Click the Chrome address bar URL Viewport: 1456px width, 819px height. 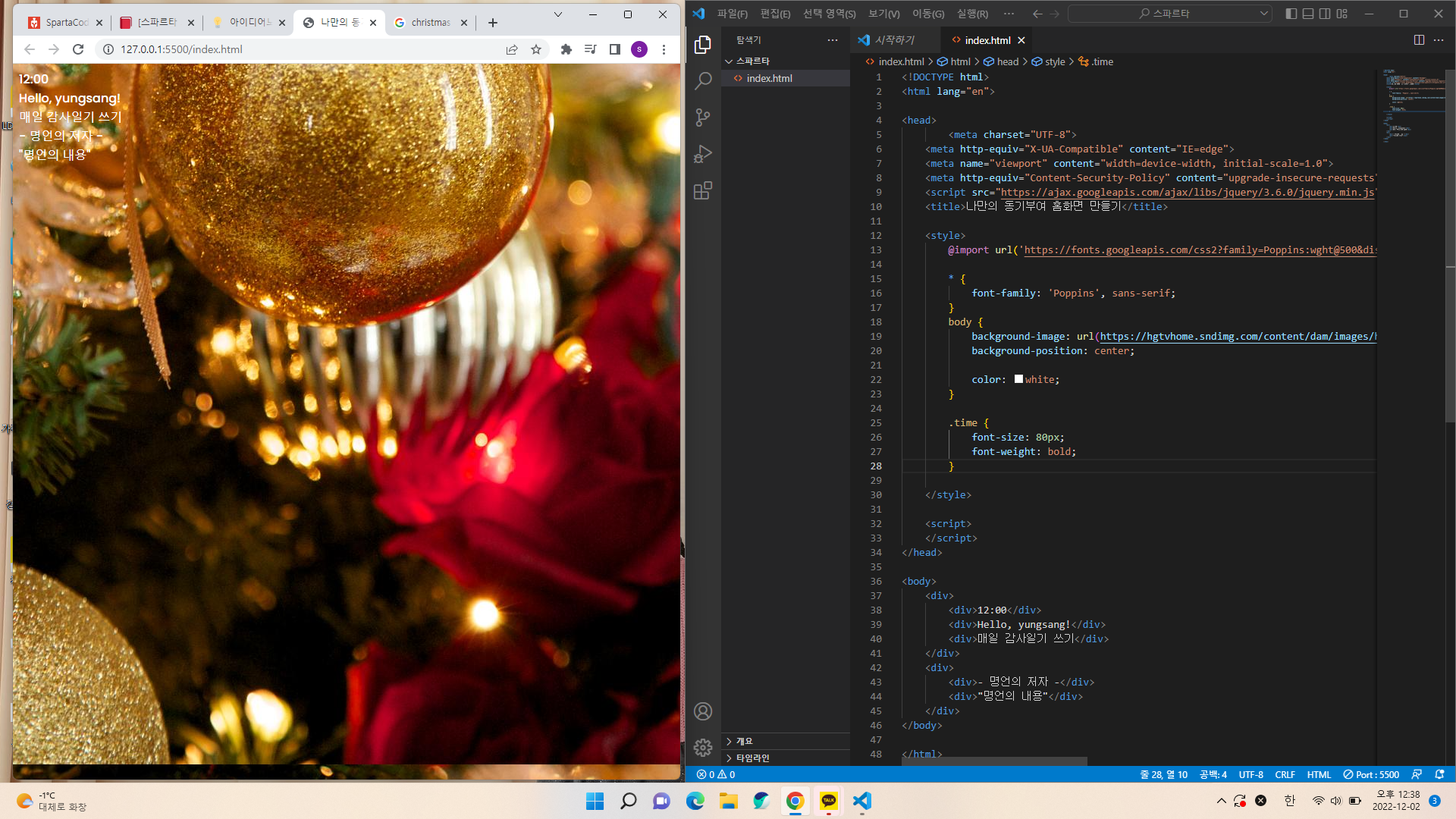(181, 49)
